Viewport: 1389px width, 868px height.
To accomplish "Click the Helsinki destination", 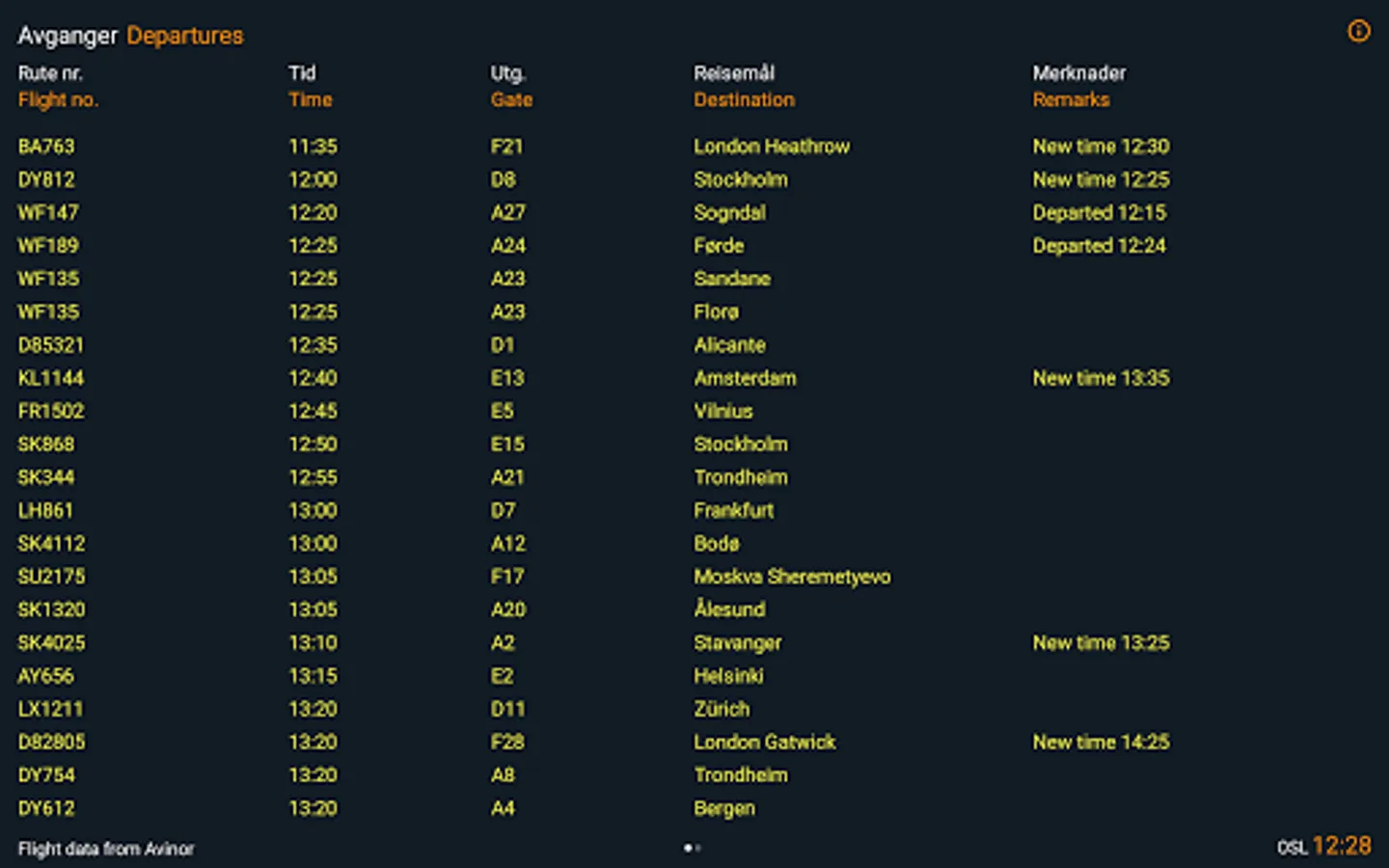I will coord(728,676).
